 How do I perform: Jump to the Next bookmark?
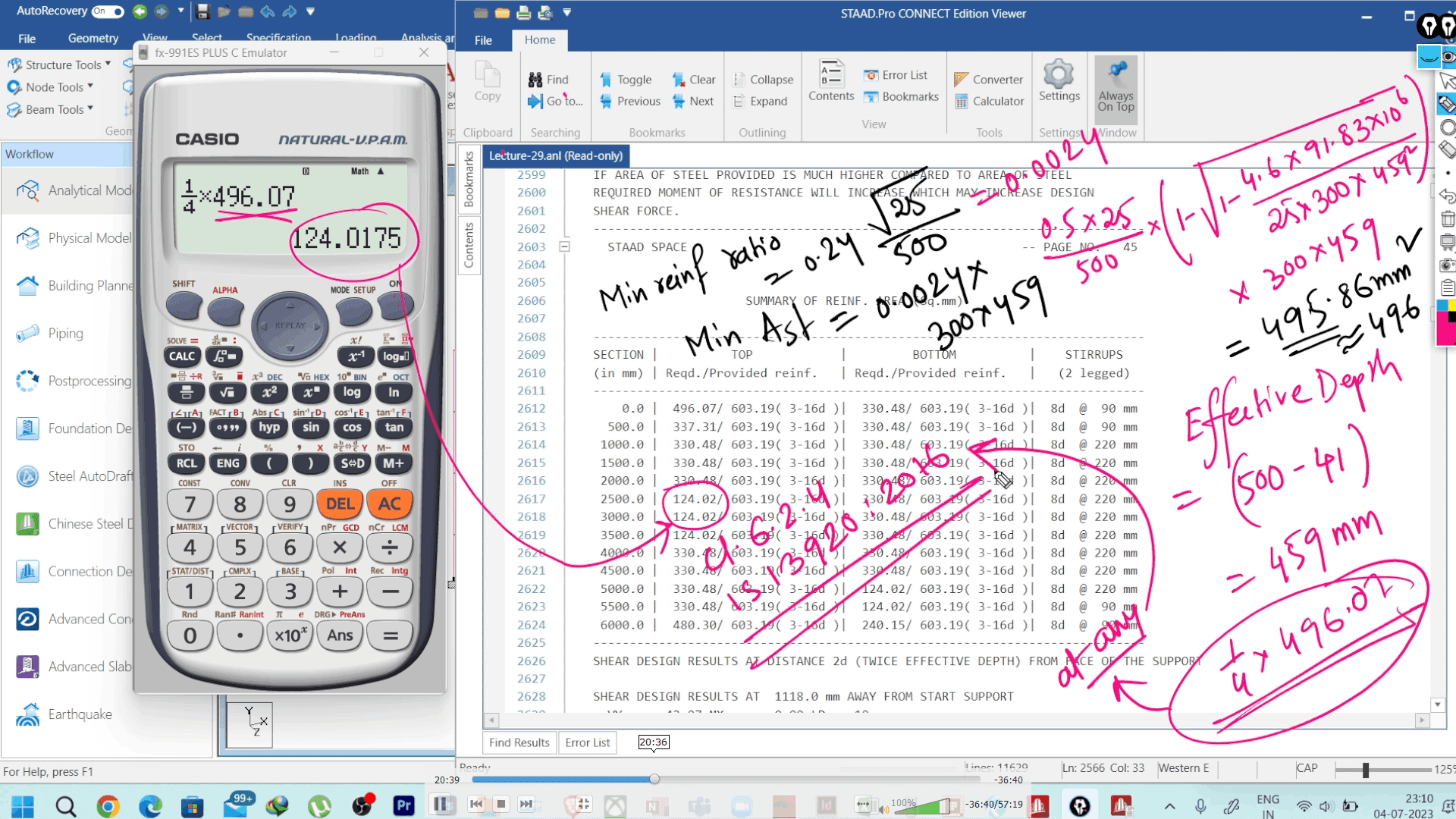tap(693, 101)
